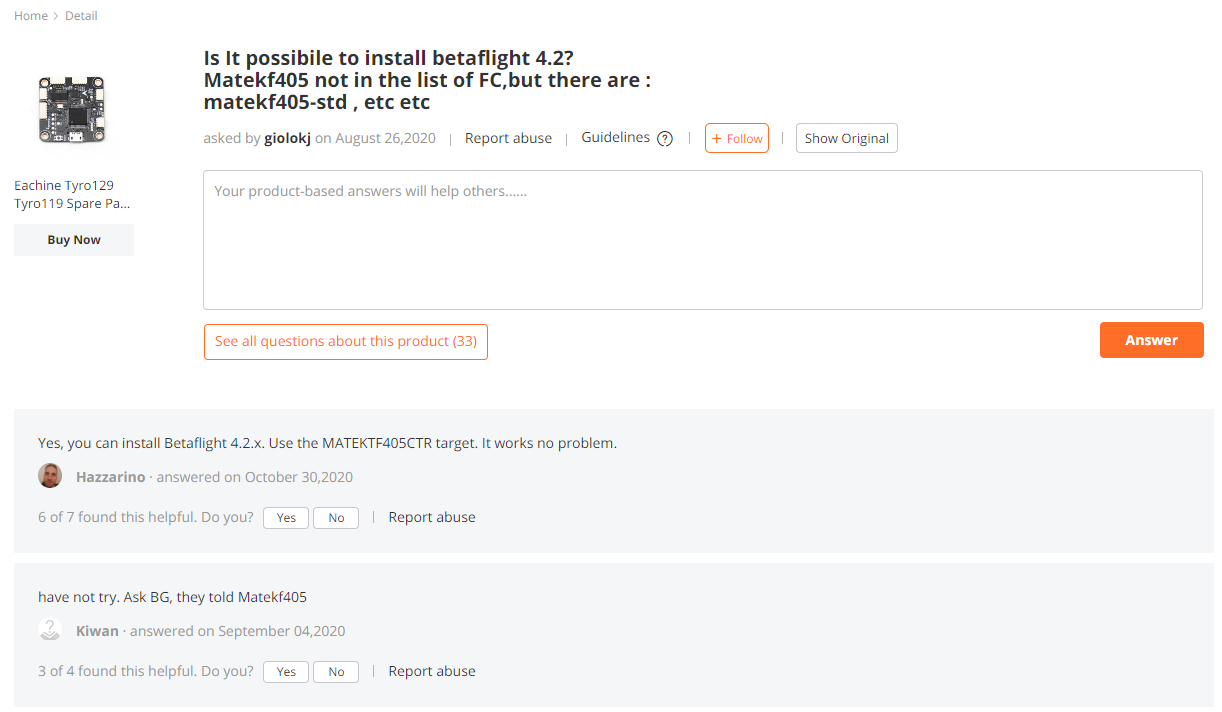This screenshot has height=712, width=1222.
Task: Vote Yes on Kiwan's answer
Action: (x=285, y=671)
